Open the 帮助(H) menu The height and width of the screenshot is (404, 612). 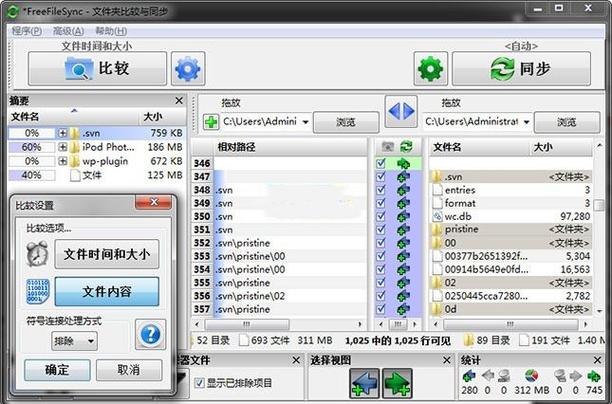pyautogui.click(x=111, y=31)
